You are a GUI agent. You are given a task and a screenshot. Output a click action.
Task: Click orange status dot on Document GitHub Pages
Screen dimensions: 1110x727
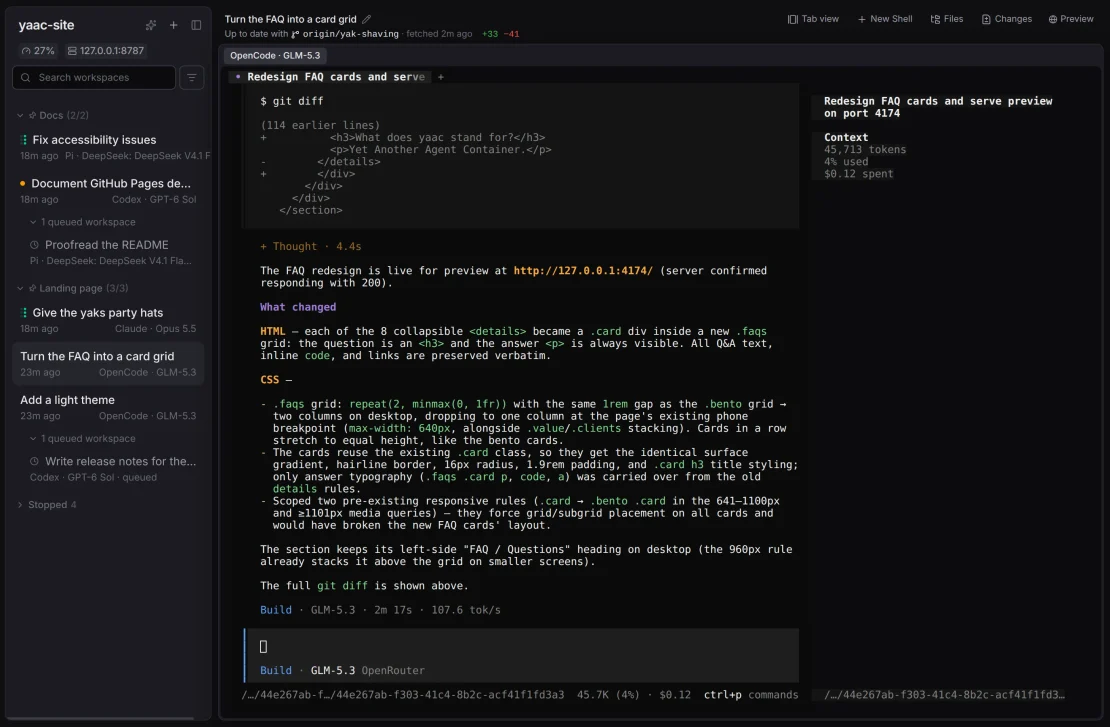(23, 183)
